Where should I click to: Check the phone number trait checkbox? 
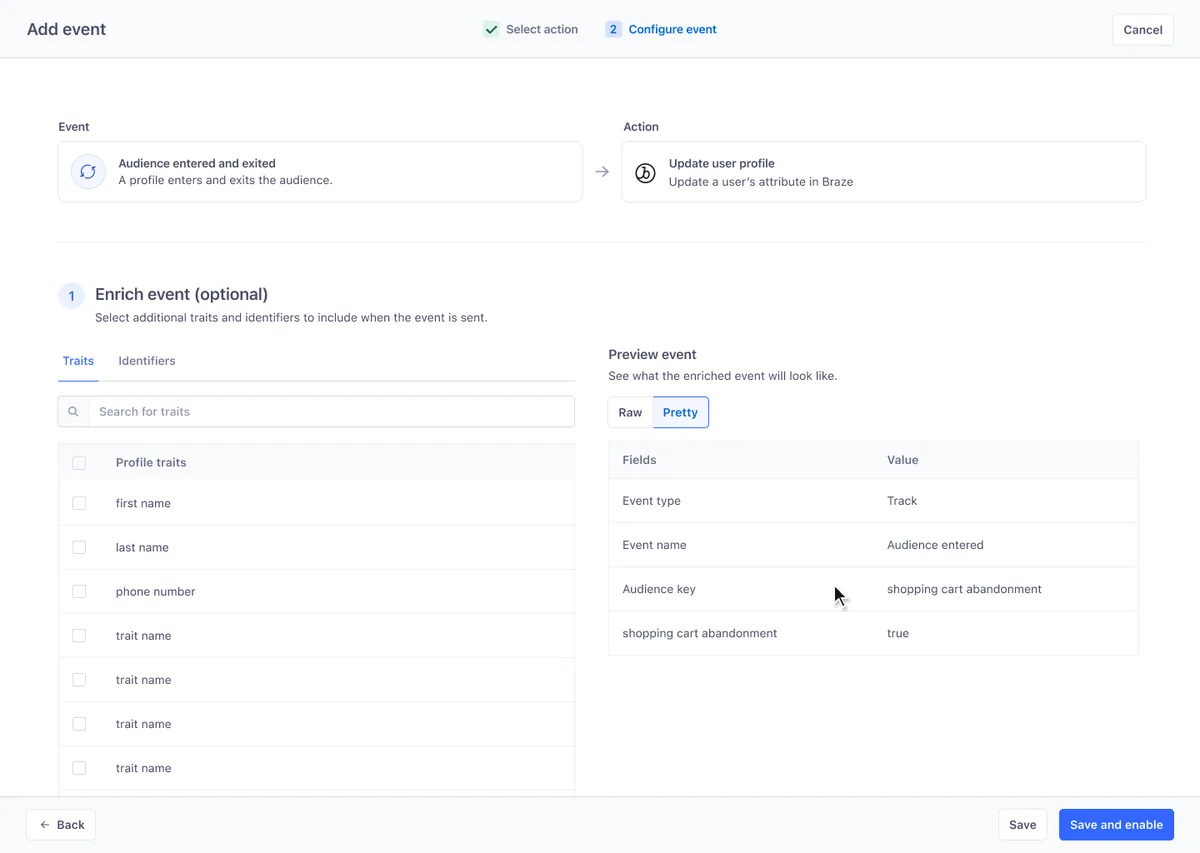[x=79, y=591]
